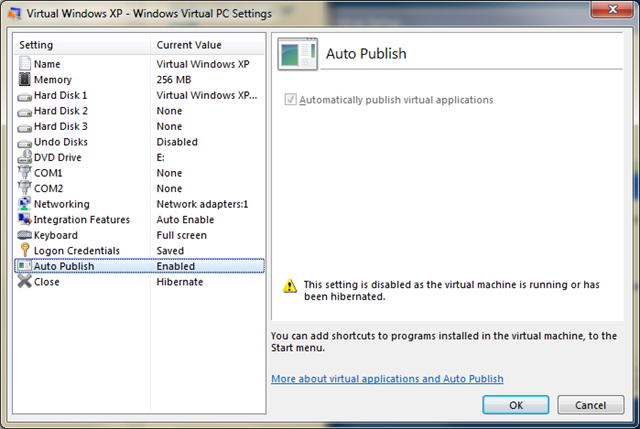Select the Logon Credentials key icon

25,250
